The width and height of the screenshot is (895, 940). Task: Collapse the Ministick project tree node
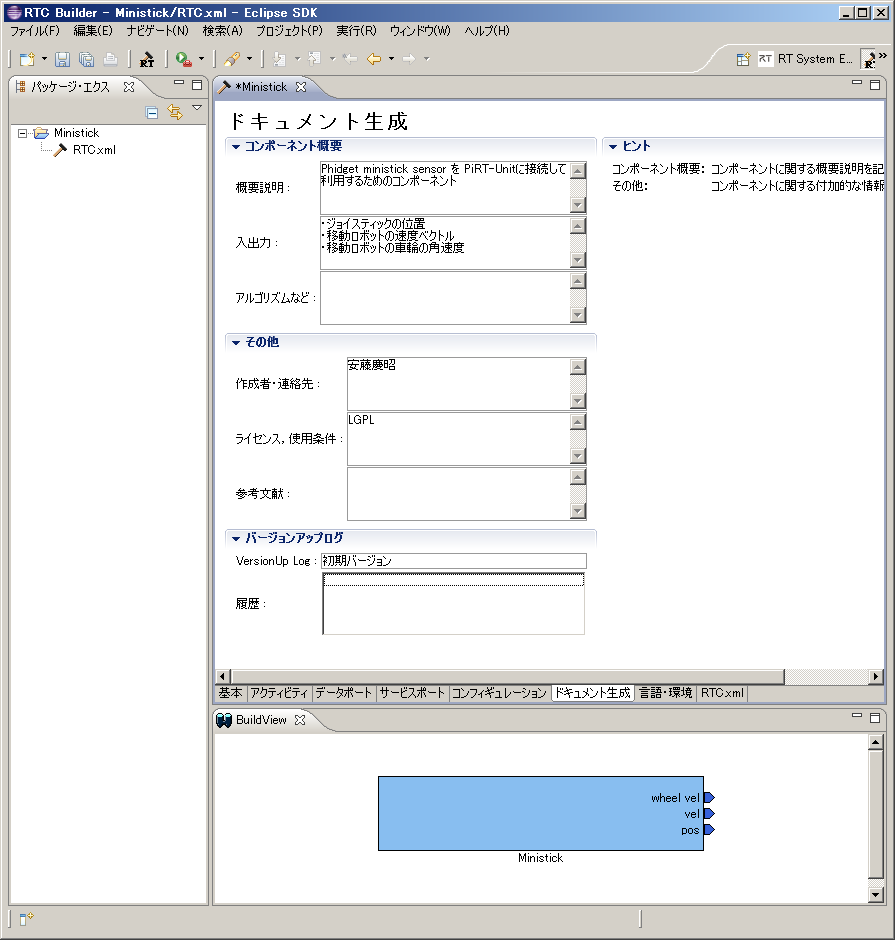pos(23,133)
